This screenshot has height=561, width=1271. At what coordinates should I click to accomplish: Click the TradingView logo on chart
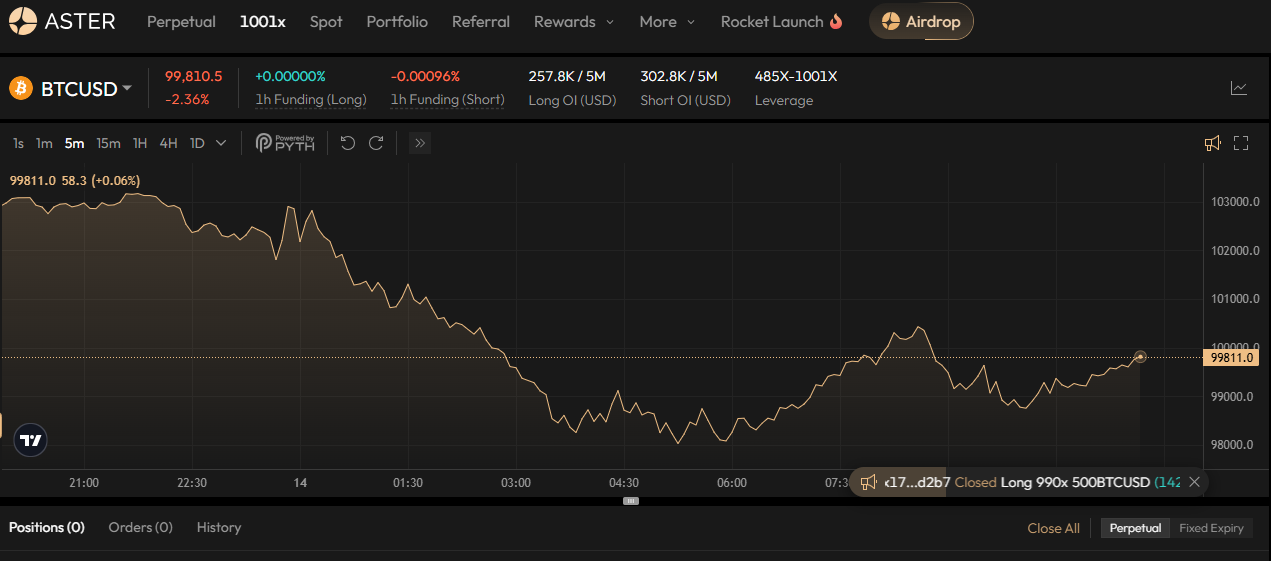click(x=30, y=440)
